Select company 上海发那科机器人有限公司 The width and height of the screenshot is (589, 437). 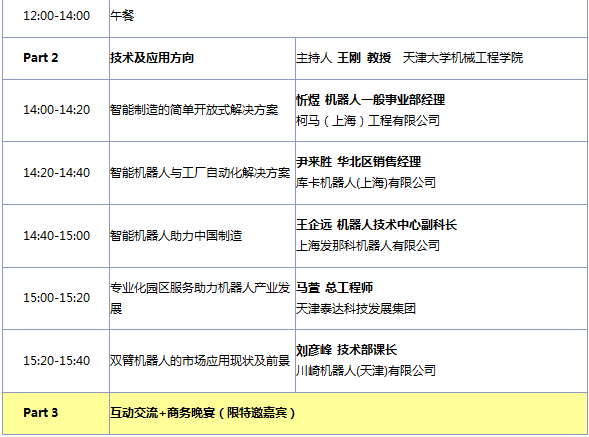[368, 246]
